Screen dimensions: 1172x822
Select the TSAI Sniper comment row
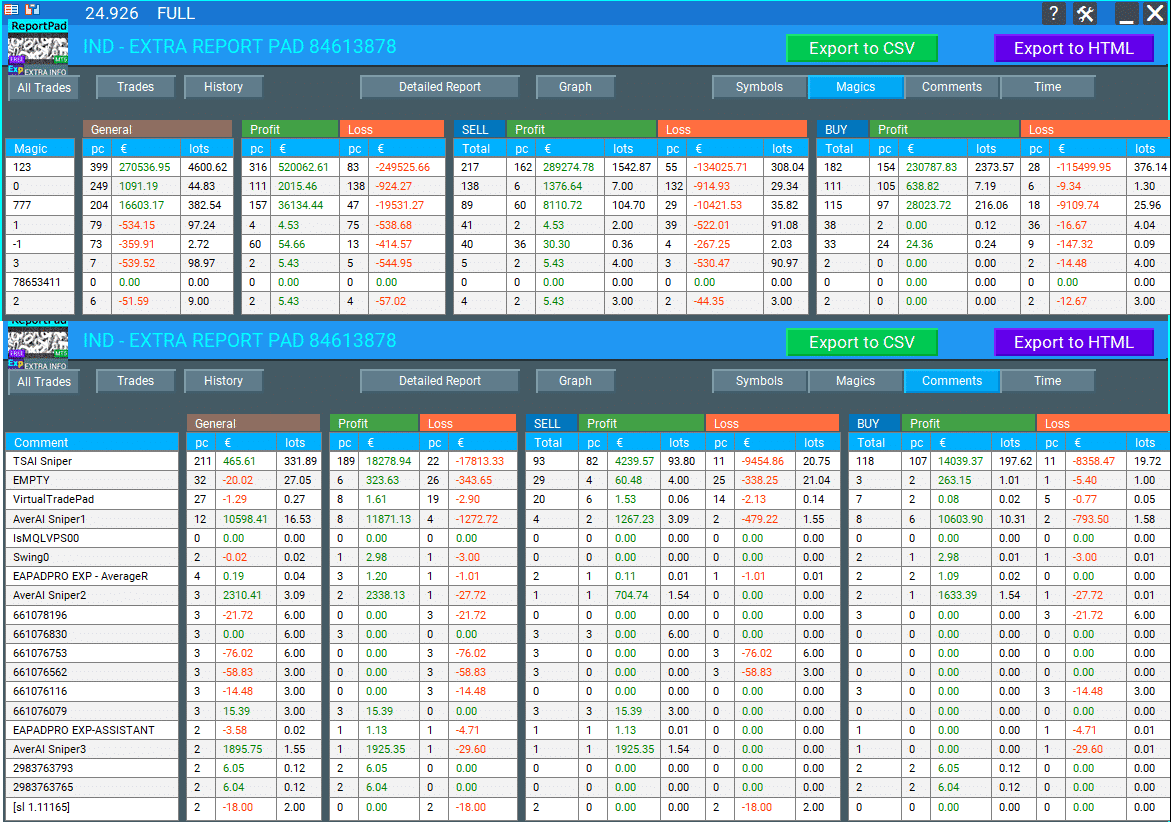click(x=92, y=462)
